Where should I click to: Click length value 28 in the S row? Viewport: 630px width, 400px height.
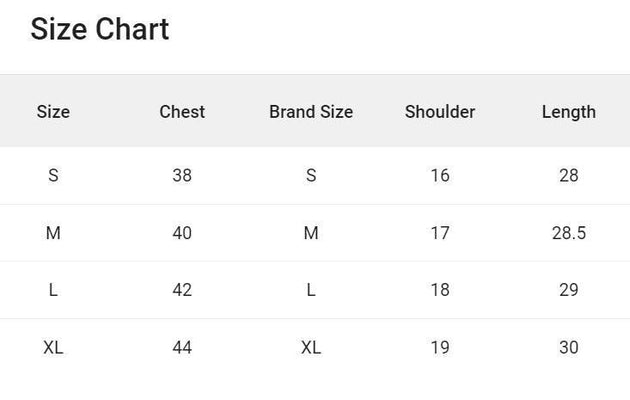click(x=568, y=176)
